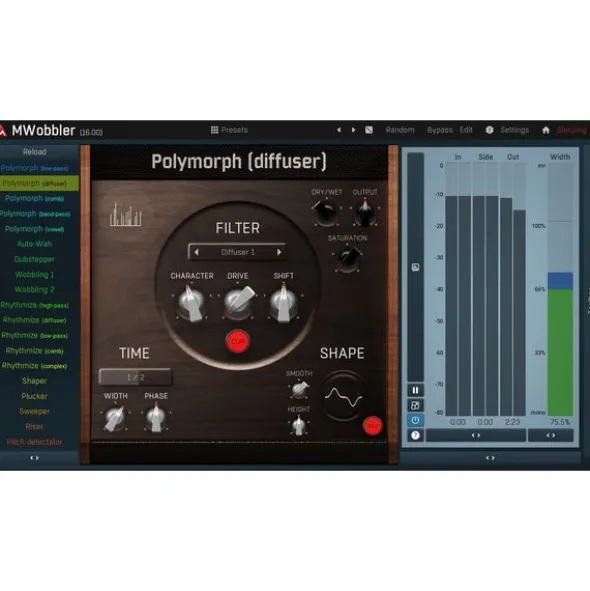Select Polymorph (comb) preset
Image resolution: width=590 pixels, height=591 pixels.
pyautogui.click(x=34, y=198)
